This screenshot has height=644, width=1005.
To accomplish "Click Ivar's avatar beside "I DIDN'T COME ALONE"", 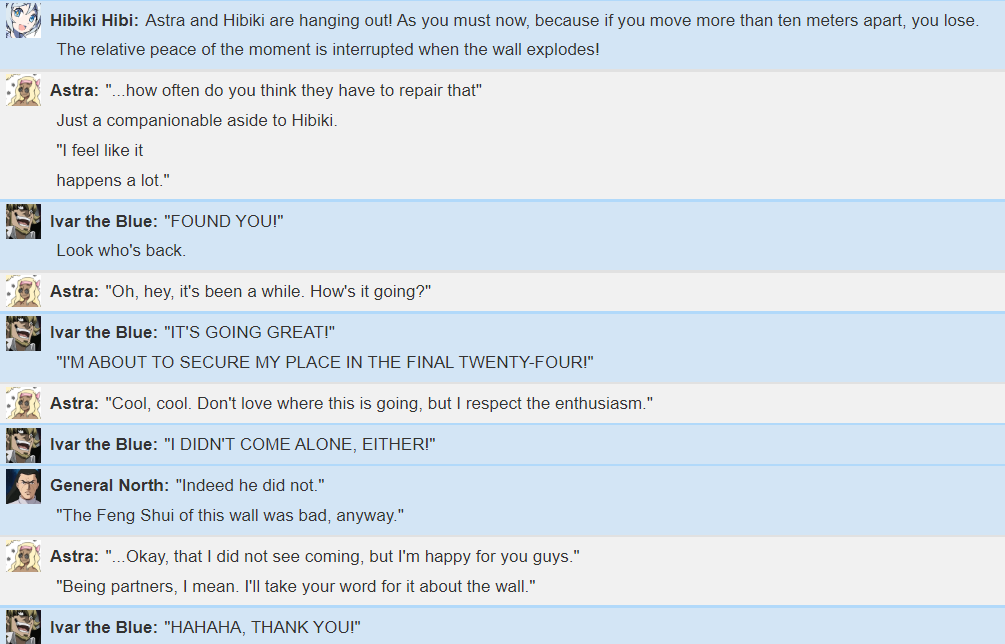I will pyautogui.click(x=24, y=445).
